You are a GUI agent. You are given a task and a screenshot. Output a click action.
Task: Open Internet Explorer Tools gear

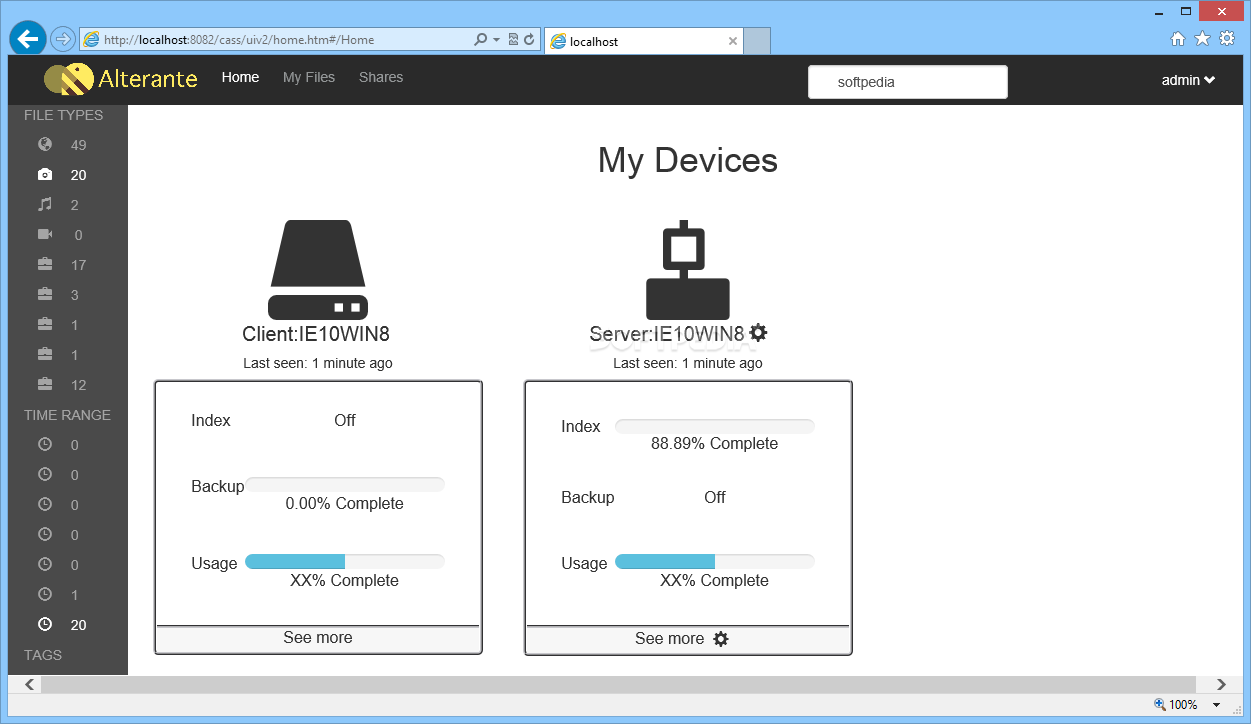[1226, 39]
